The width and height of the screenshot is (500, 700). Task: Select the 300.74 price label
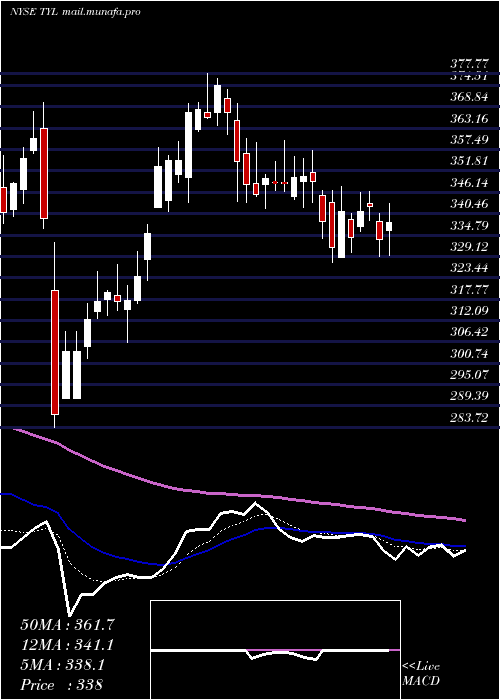coord(469,354)
